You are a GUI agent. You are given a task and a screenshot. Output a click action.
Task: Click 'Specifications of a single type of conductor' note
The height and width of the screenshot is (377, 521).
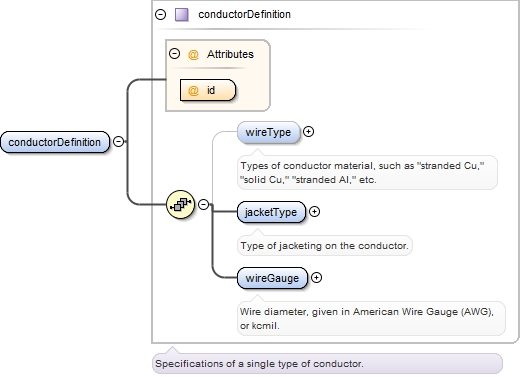click(x=327, y=363)
